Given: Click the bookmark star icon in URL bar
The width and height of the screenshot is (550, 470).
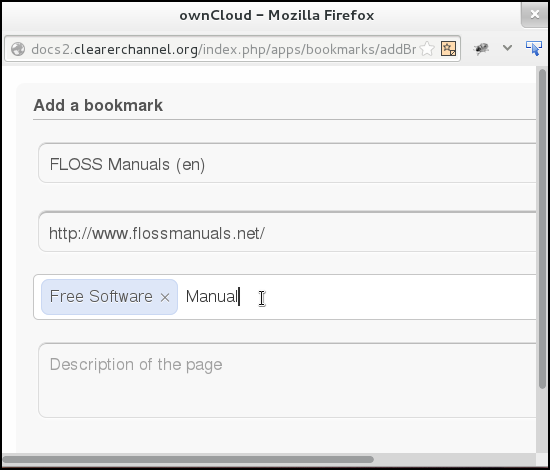Looking at the screenshot, I should [x=427, y=49].
